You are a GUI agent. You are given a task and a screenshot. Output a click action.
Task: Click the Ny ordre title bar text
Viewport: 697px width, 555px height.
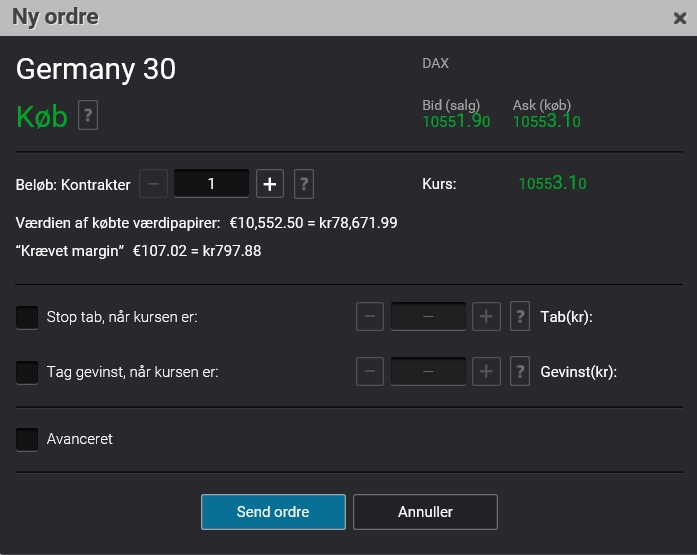click(55, 18)
